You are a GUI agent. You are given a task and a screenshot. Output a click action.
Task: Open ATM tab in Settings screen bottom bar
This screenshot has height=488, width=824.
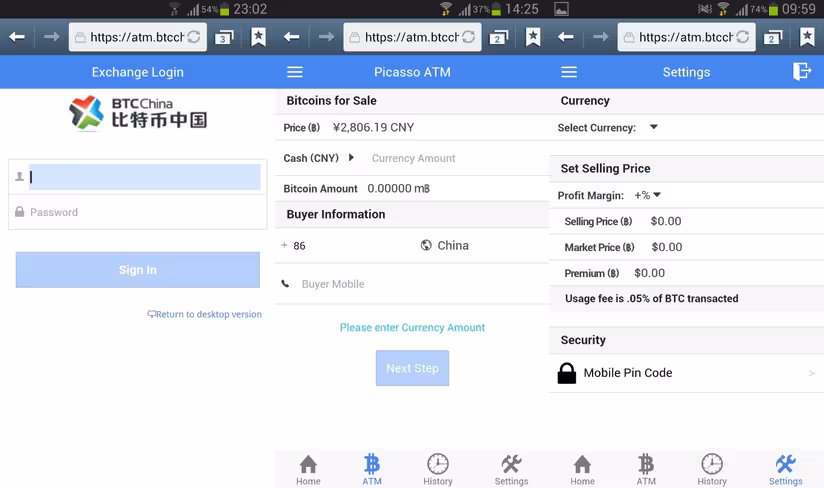(646, 470)
